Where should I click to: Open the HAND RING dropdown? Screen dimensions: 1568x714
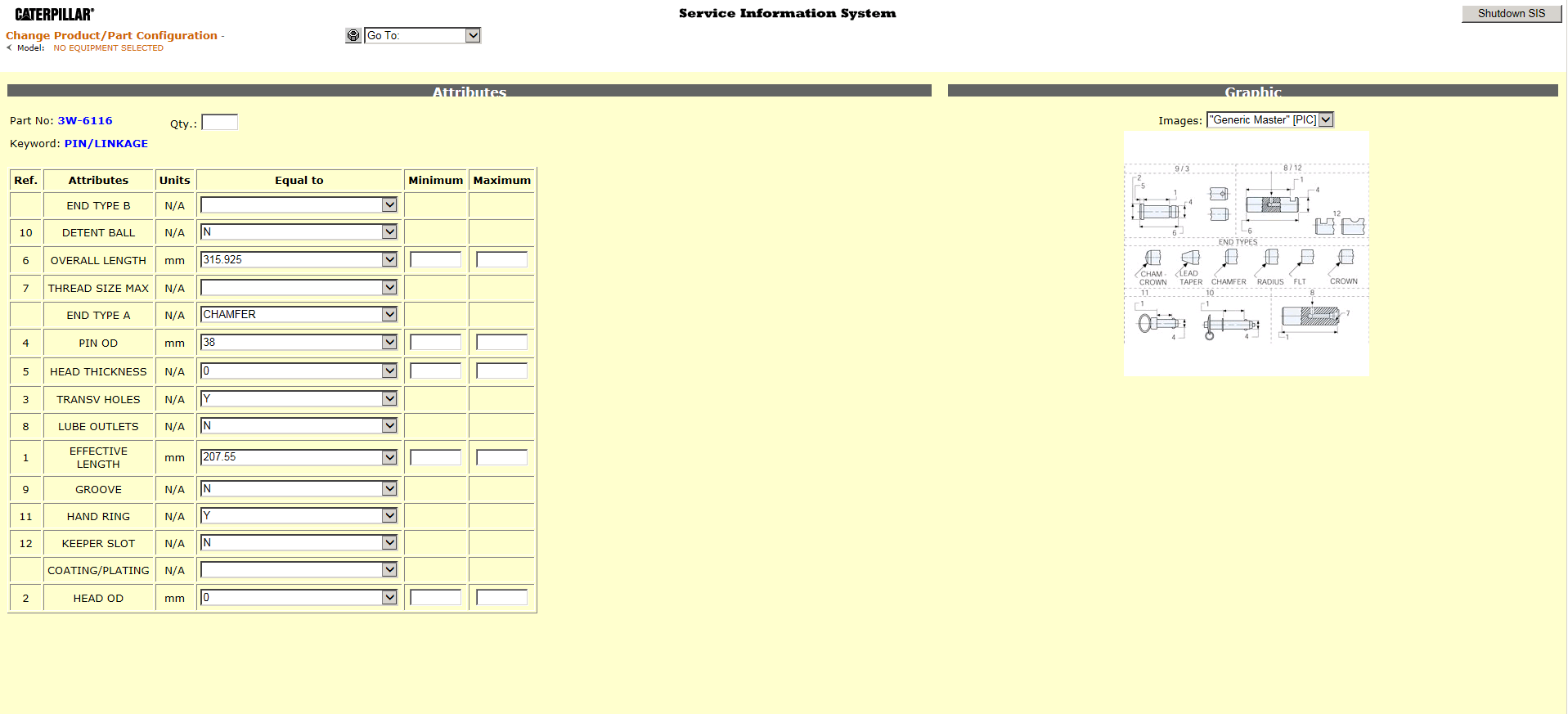(299, 515)
